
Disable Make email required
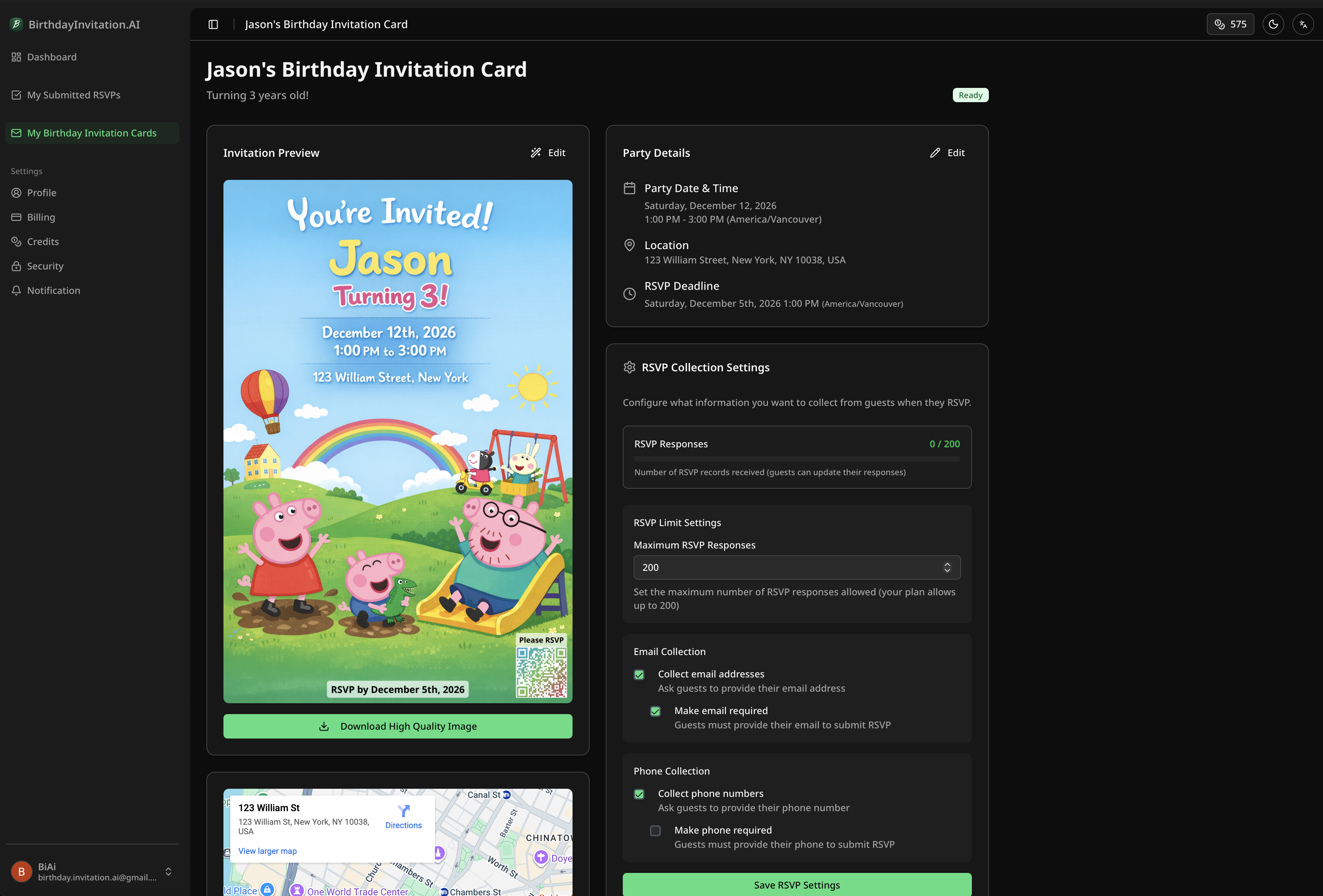point(655,711)
